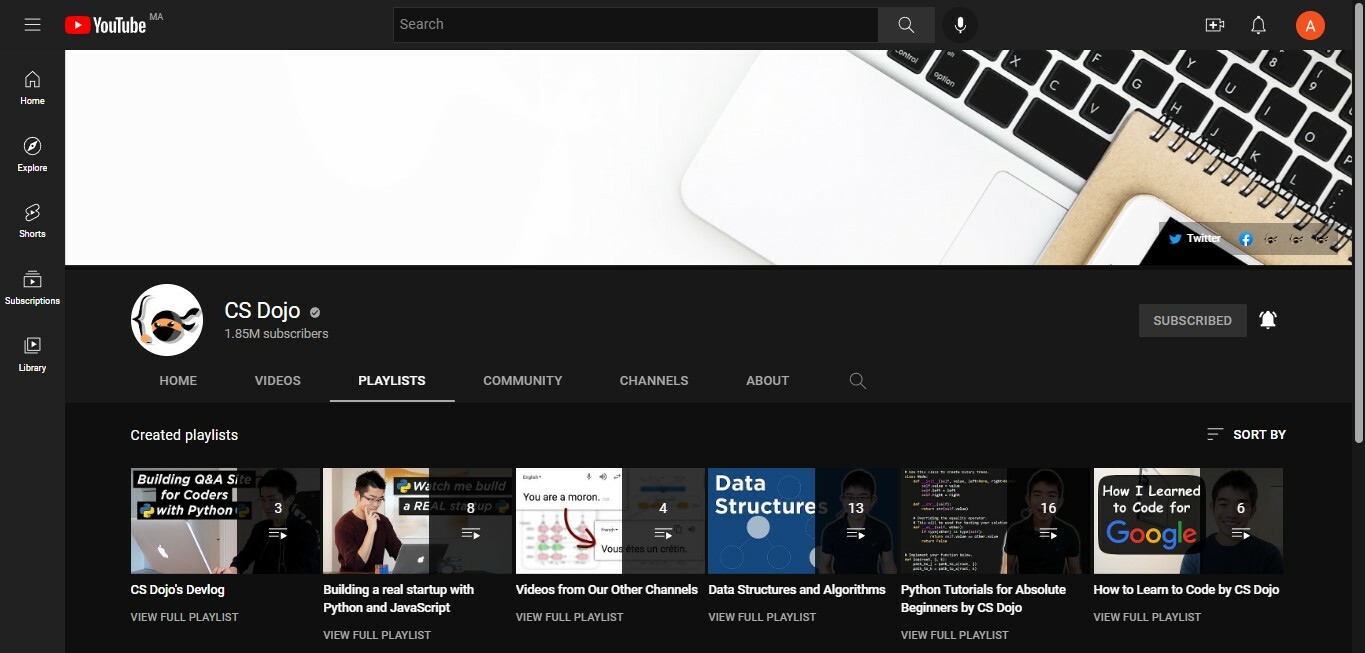Screen dimensions: 1365x653
Task: View full playlist under CS Dojo's Devlog
Action: [x=184, y=617]
